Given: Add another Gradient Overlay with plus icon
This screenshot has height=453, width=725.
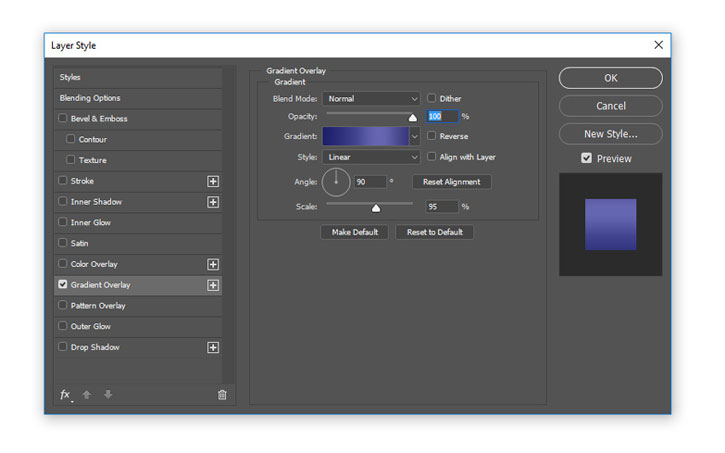Looking at the screenshot, I should tap(213, 285).
